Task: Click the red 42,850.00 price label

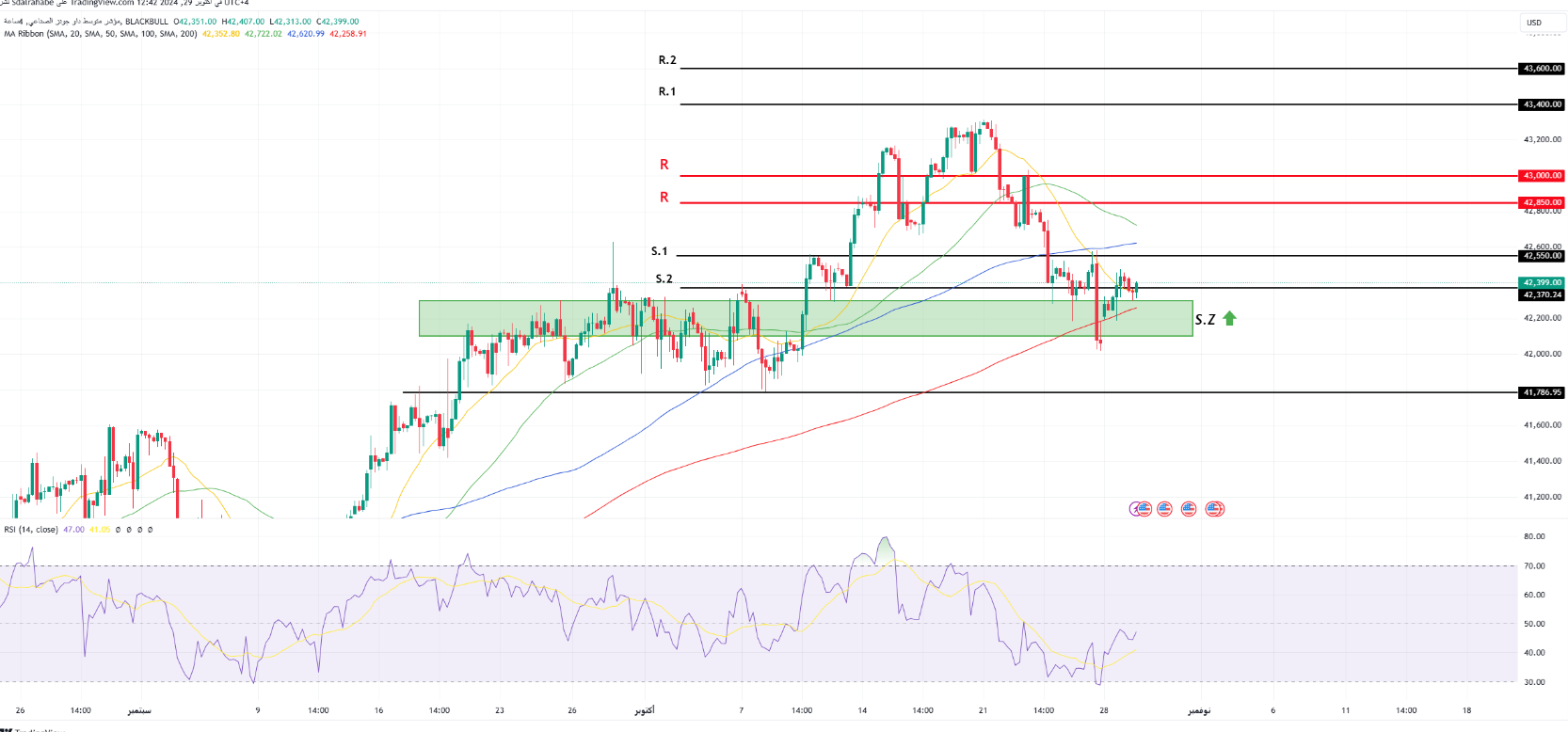Action: click(x=1543, y=202)
